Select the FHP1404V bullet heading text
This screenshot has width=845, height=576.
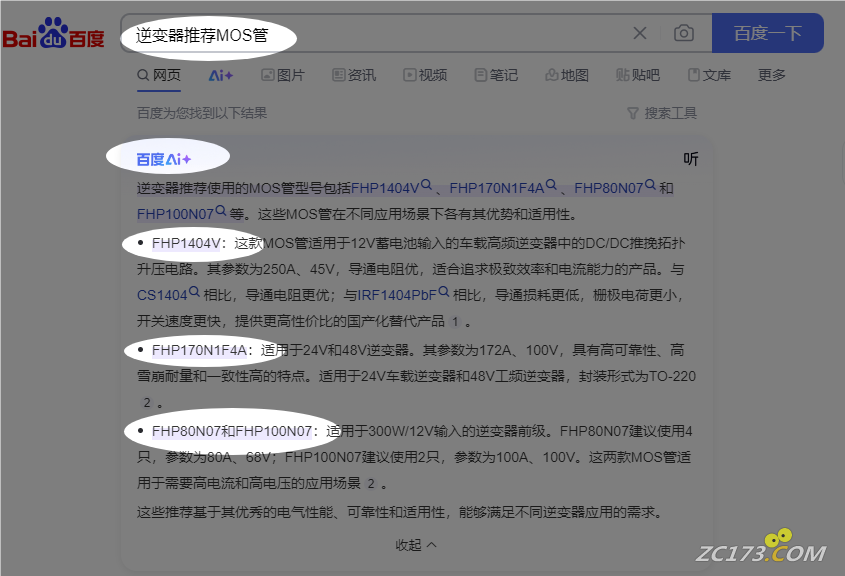[186, 244]
